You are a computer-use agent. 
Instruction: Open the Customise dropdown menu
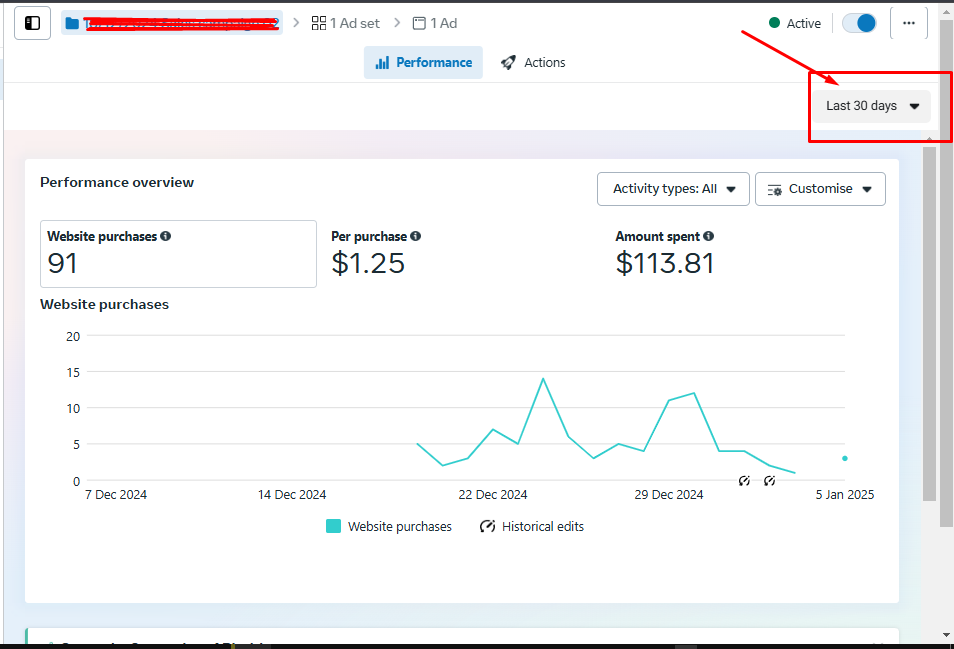point(820,189)
